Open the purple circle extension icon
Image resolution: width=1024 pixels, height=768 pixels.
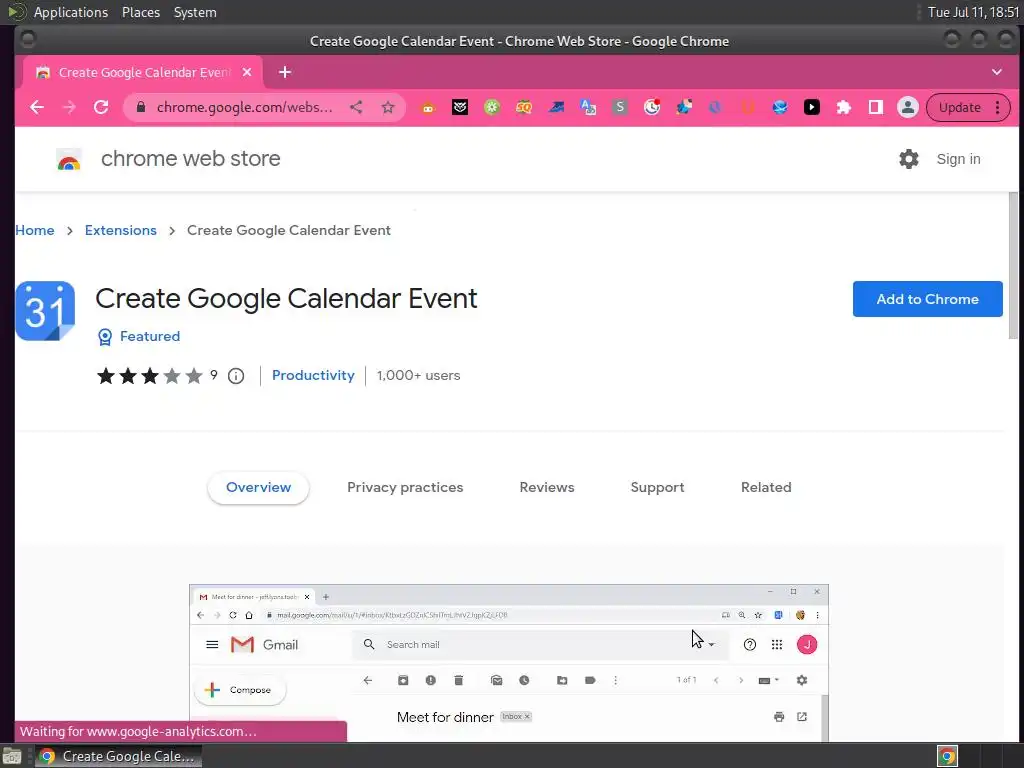pos(716,107)
